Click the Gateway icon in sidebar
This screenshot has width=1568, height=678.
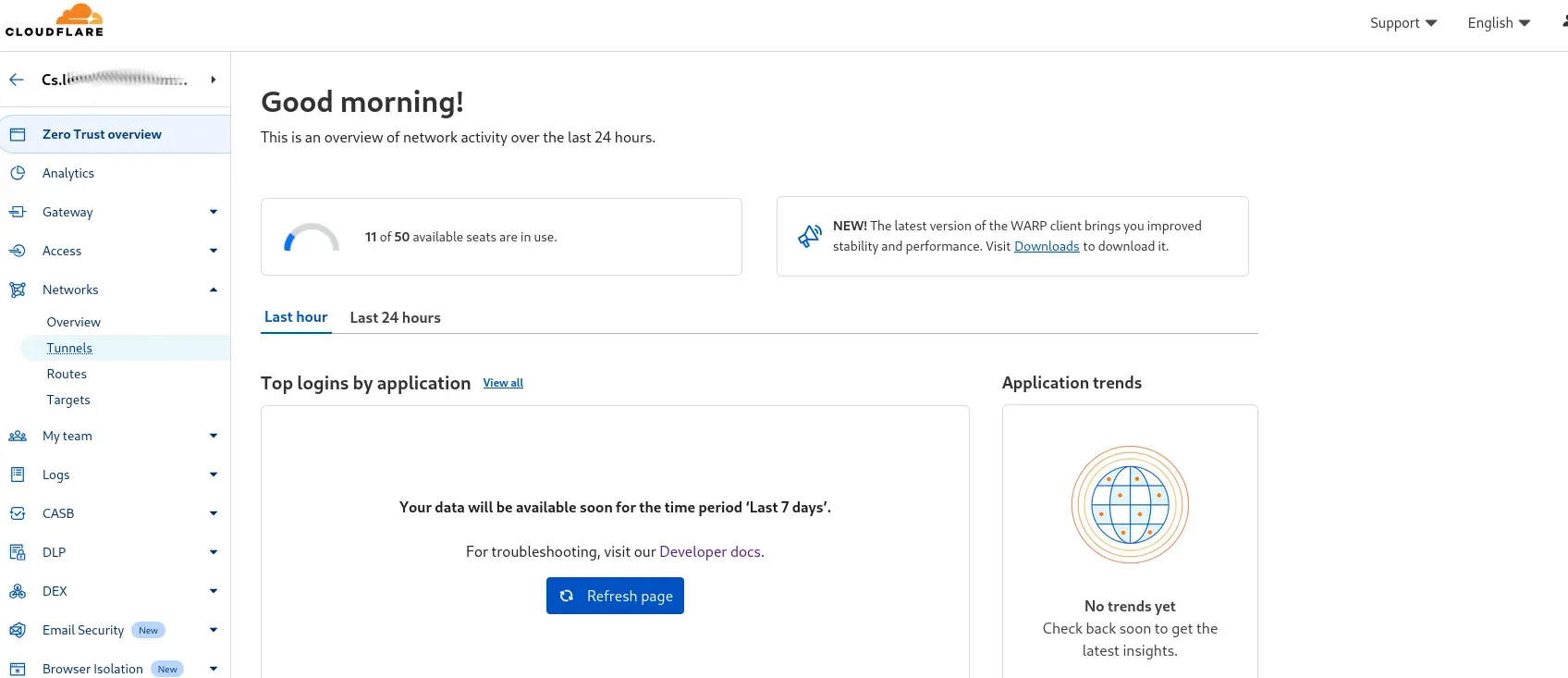click(x=18, y=212)
